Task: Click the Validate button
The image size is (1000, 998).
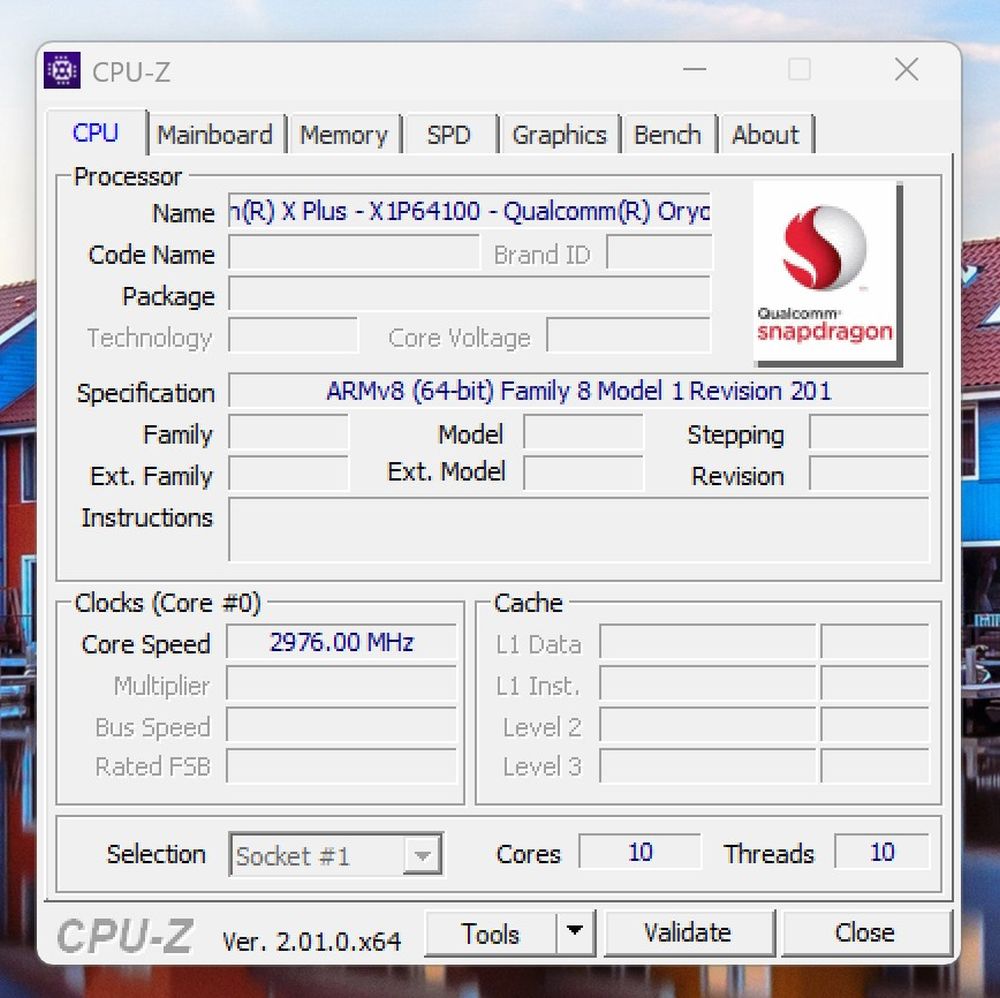Action: (687, 933)
